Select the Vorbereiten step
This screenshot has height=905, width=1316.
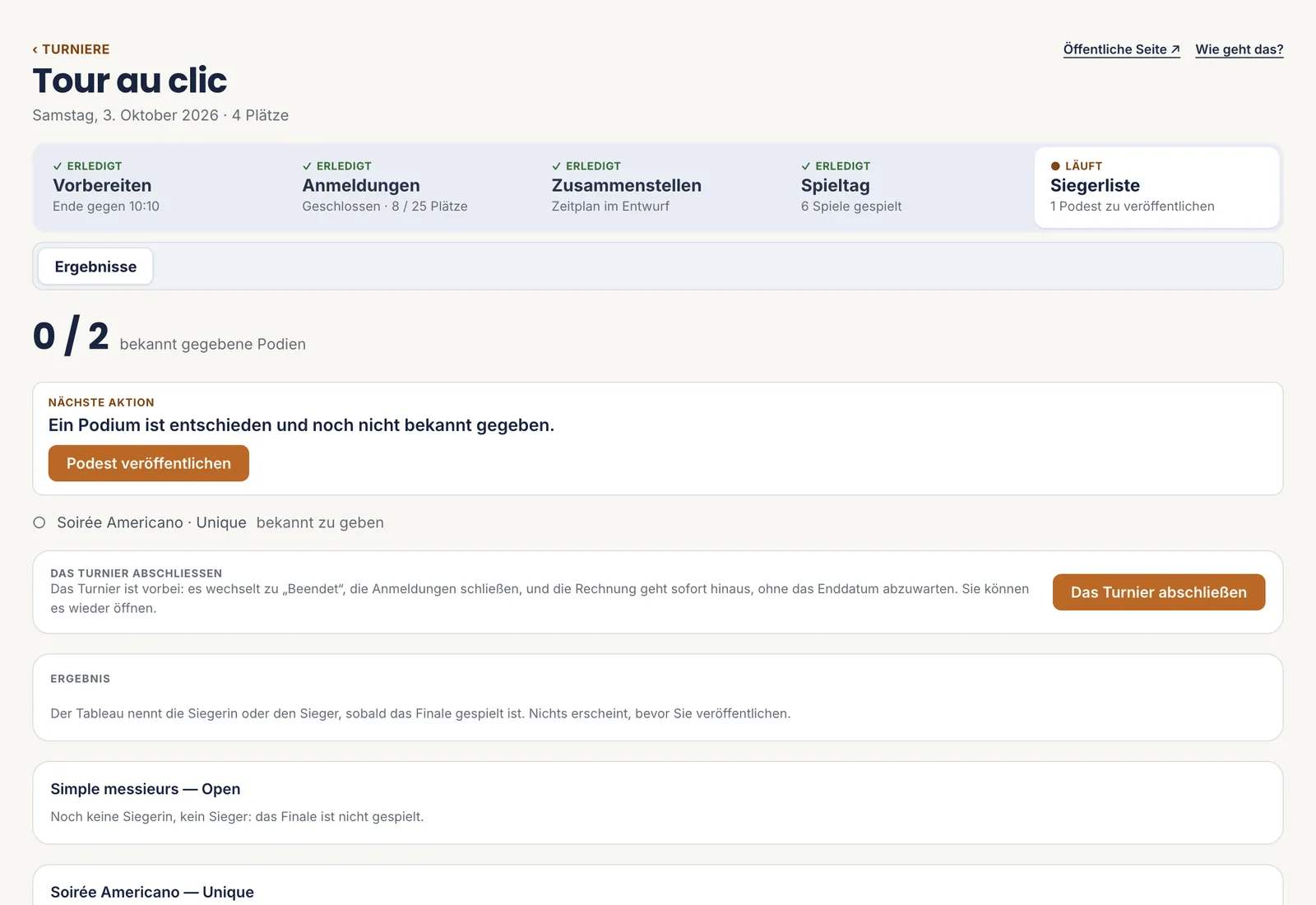pos(158,187)
